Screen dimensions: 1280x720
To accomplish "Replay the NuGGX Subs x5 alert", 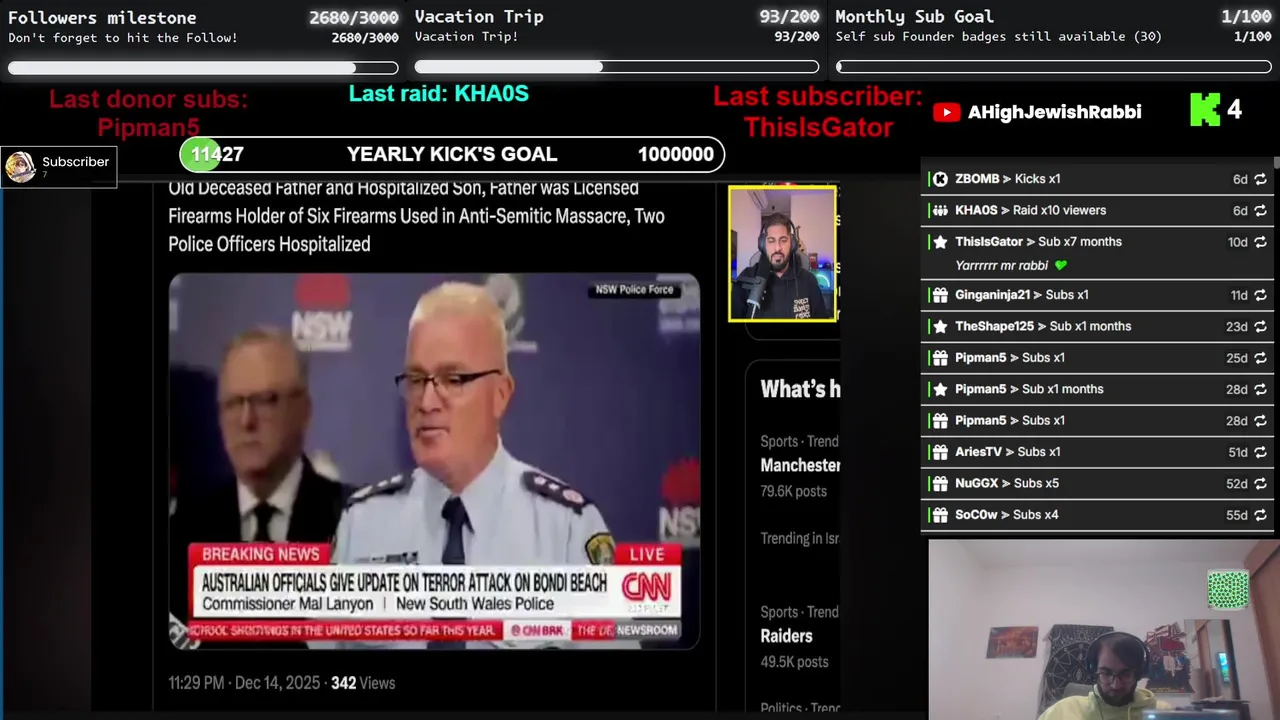I will click(x=1260, y=484).
